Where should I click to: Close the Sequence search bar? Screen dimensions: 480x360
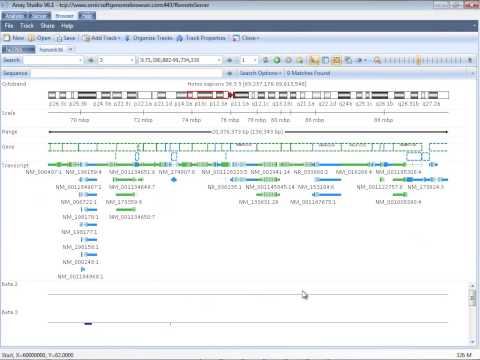pyautogui.click(x=473, y=73)
